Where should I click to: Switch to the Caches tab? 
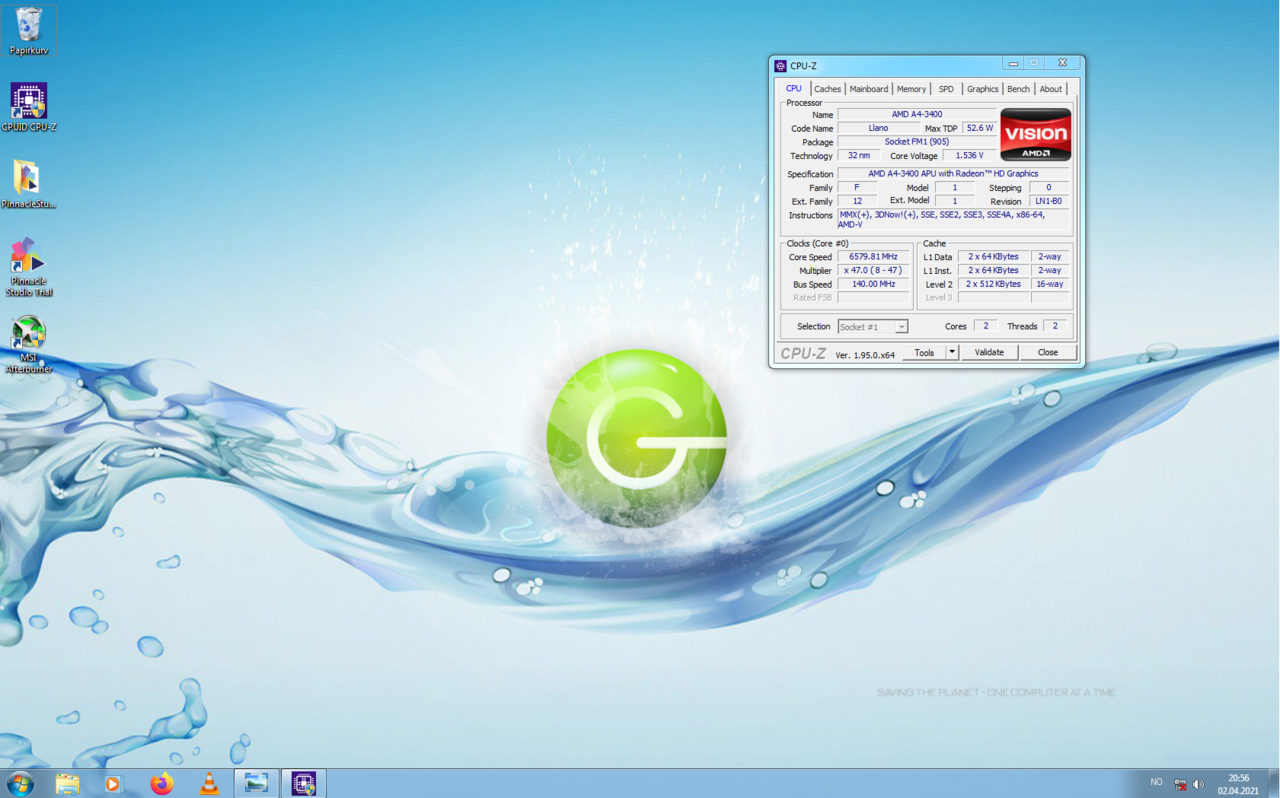pyautogui.click(x=827, y=89)
